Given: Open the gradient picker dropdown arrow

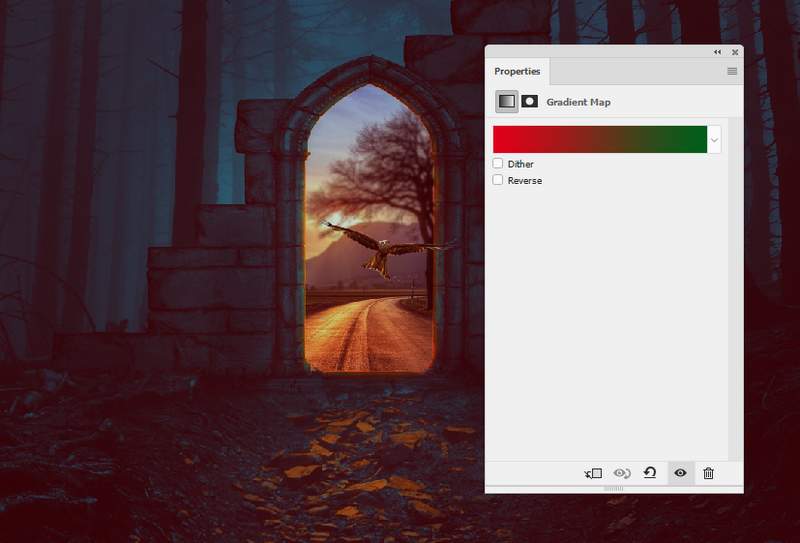Looking at the screenshot, I should [x=714, y=139].
